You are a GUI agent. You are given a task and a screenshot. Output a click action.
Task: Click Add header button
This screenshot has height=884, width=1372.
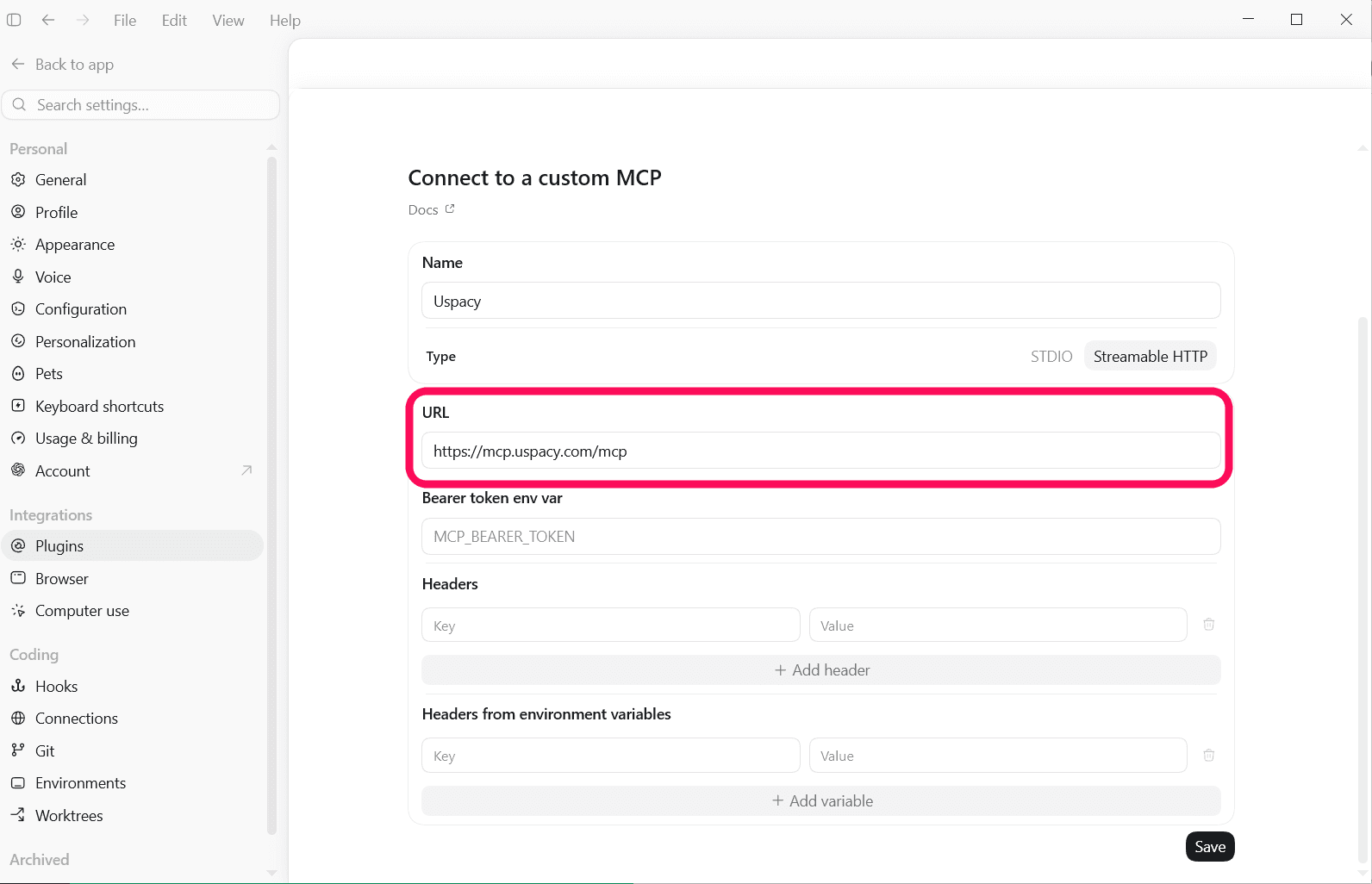pyautogui.click(x=821, y=669)
